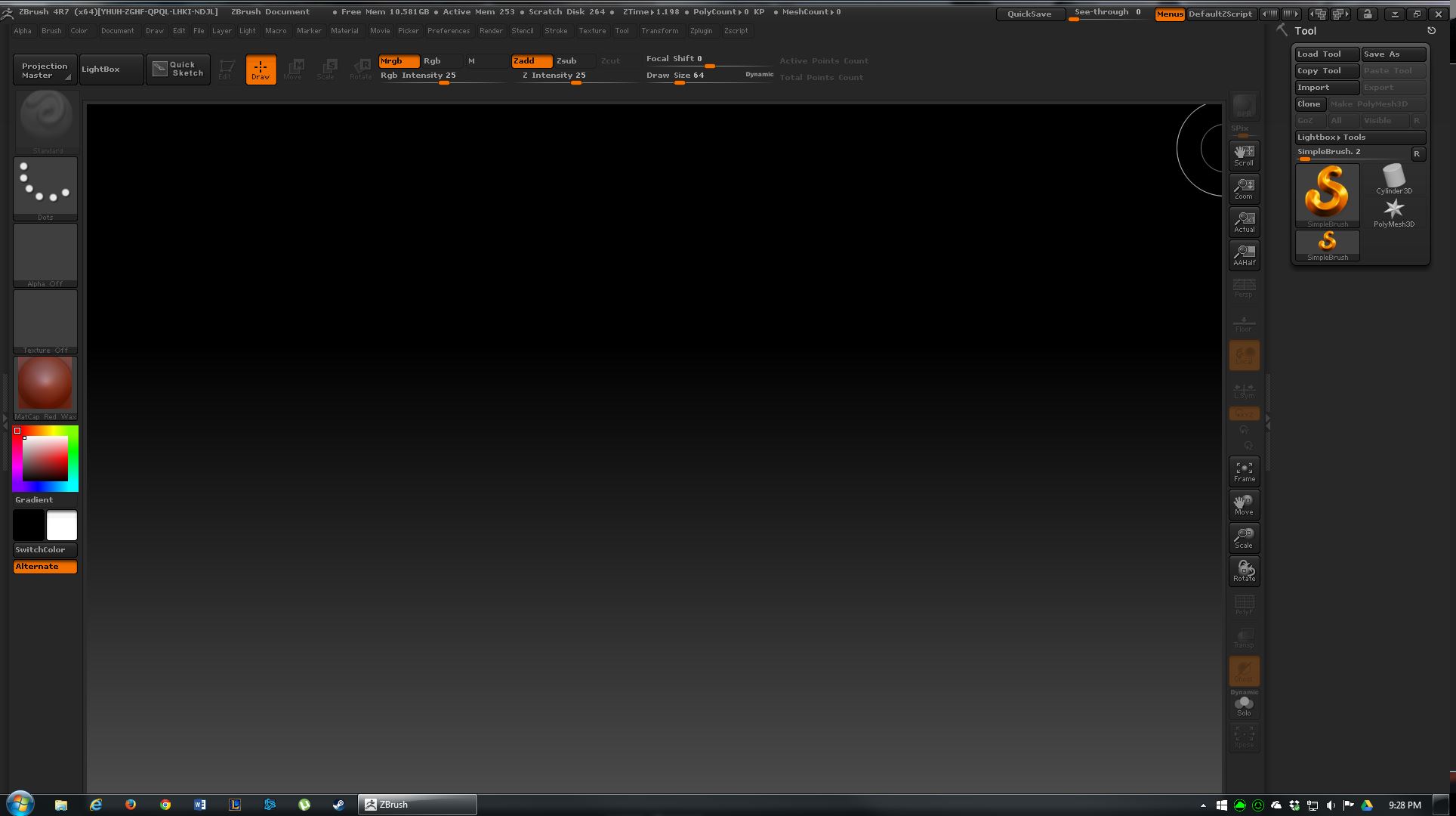Toggle the Alternate color button
The width and height of the screenshot is (1456, 816).
[x=45, y=567]
